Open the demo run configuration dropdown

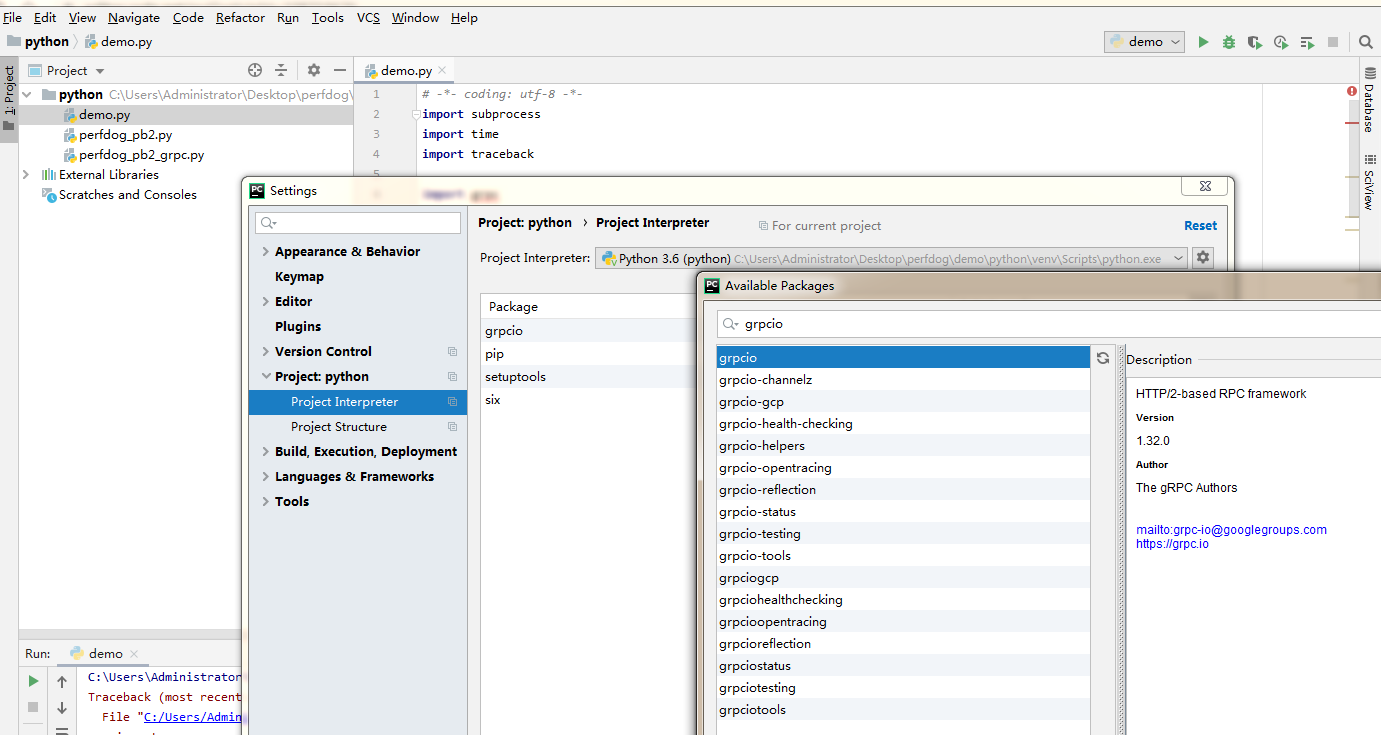pyautogui.click(x=1144, y=42)
